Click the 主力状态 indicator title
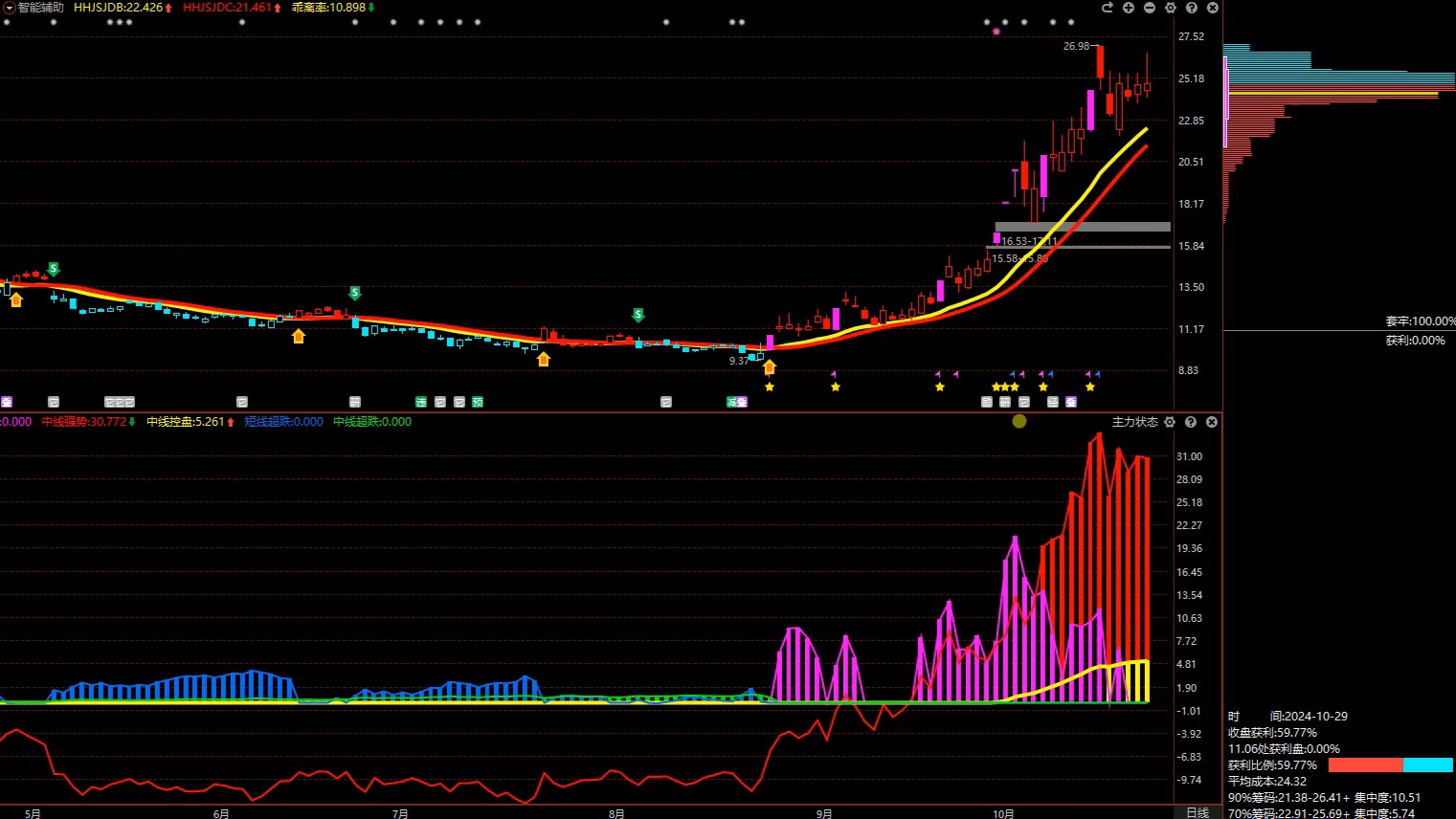 (1134, 422)
